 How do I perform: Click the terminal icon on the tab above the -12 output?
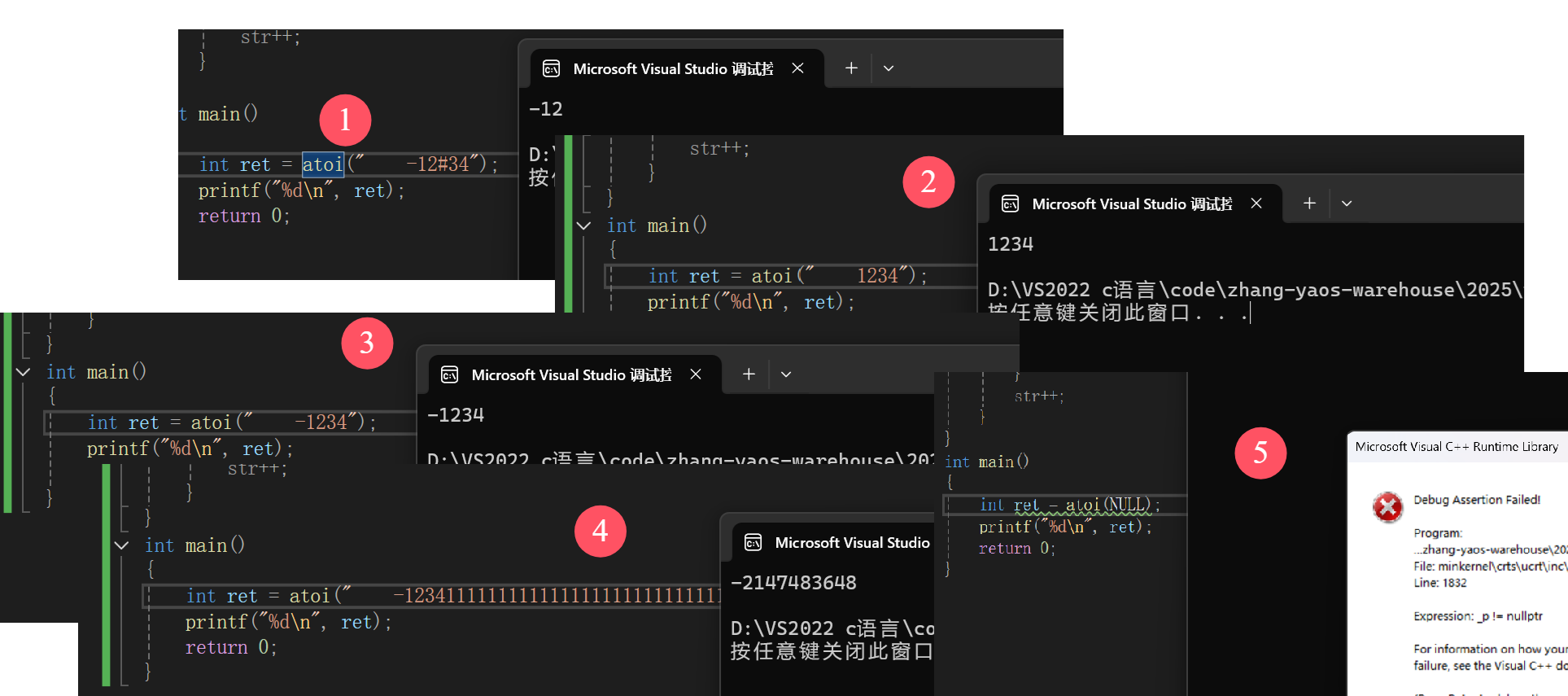point(551,68)
